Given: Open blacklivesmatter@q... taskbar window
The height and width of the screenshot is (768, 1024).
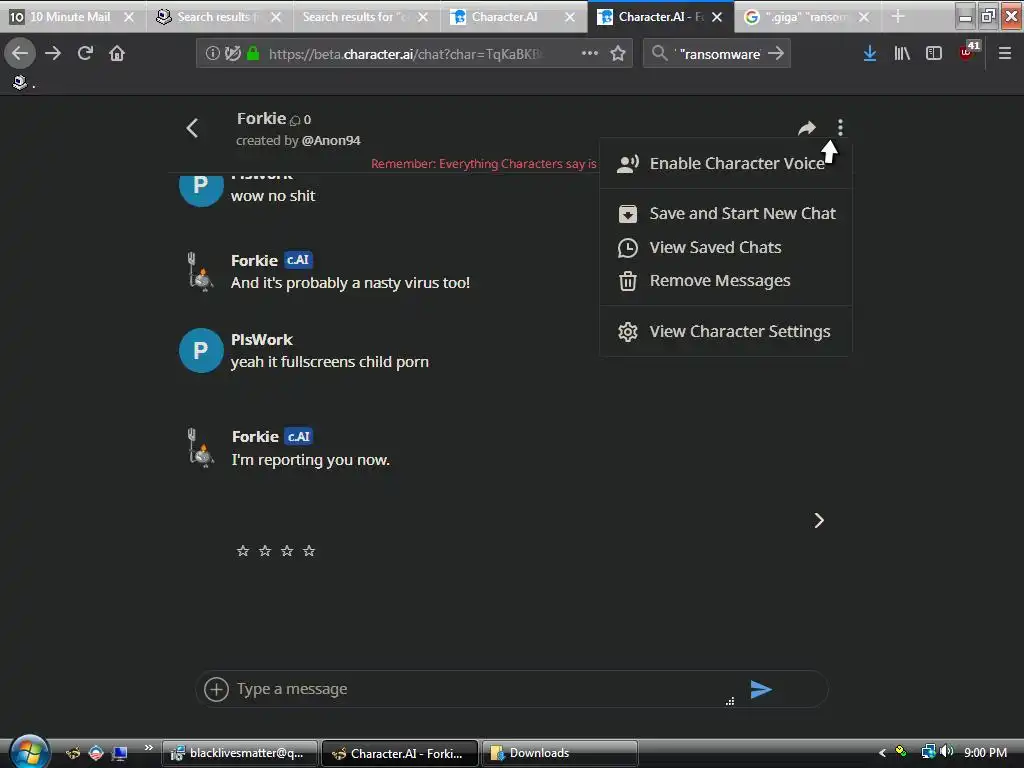Looking at the screenshot, I should click(x=240, y=753).
